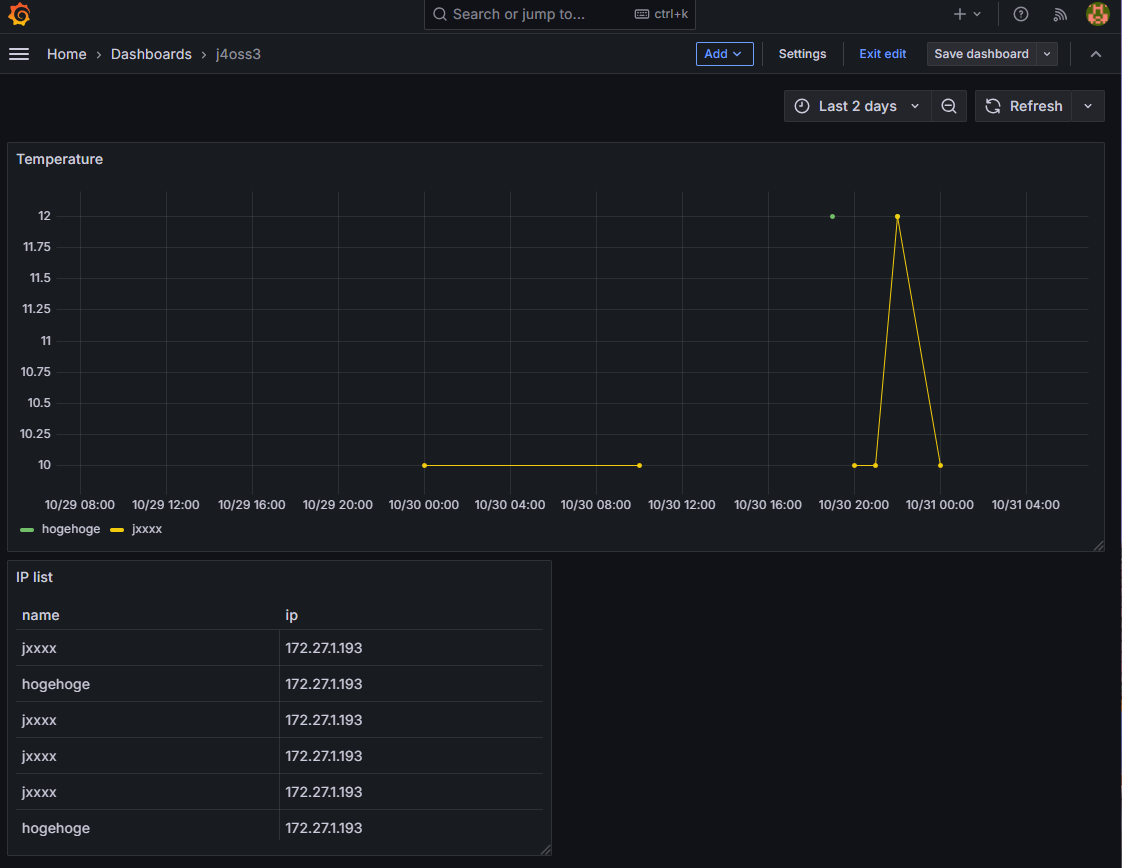
Task: Click the zoom out time range icon
Action: click(949, 106)
